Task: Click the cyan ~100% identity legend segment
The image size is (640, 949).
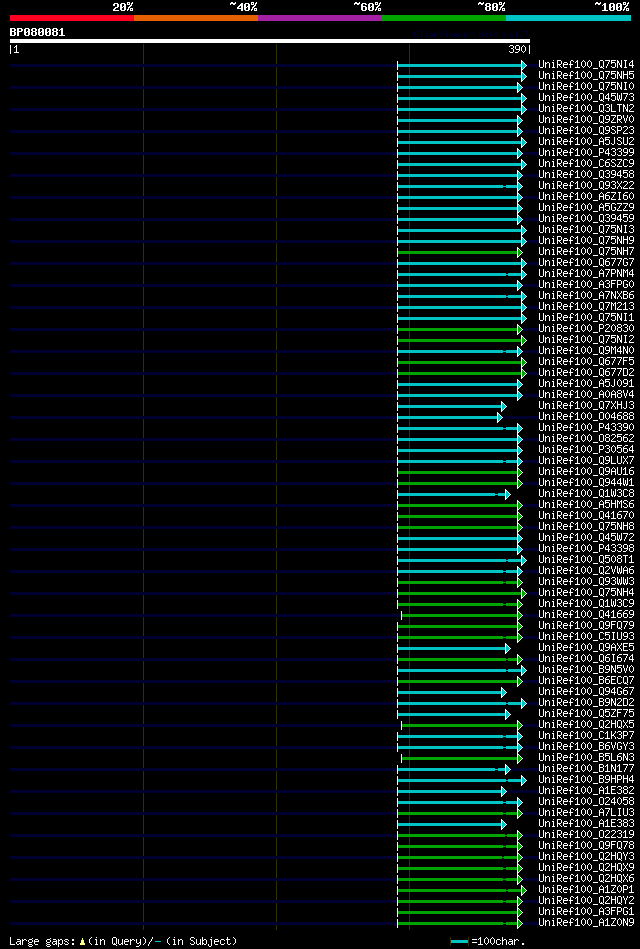Action: click(568, 18)
